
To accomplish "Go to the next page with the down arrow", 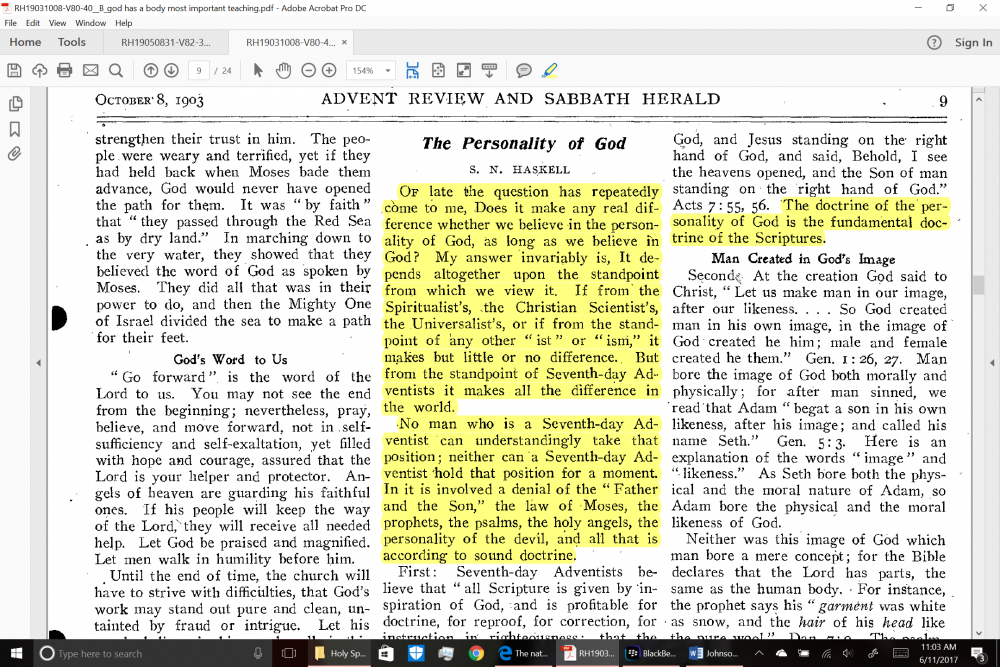I will 171,70.
